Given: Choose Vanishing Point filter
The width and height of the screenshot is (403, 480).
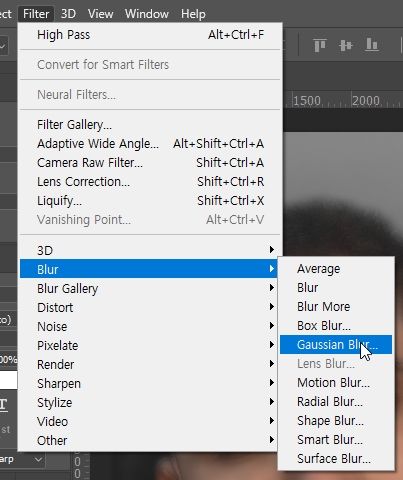Looking at the screenshot, I should (150, 220).
